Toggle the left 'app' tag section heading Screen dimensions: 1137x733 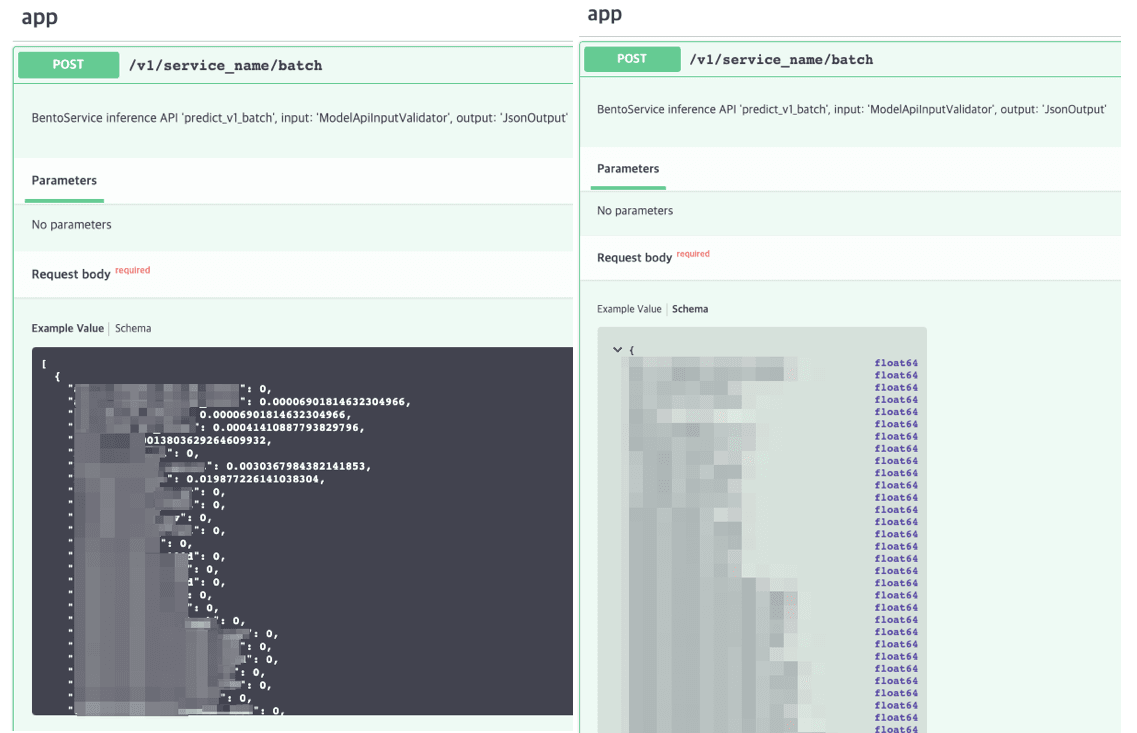(39, 16)
